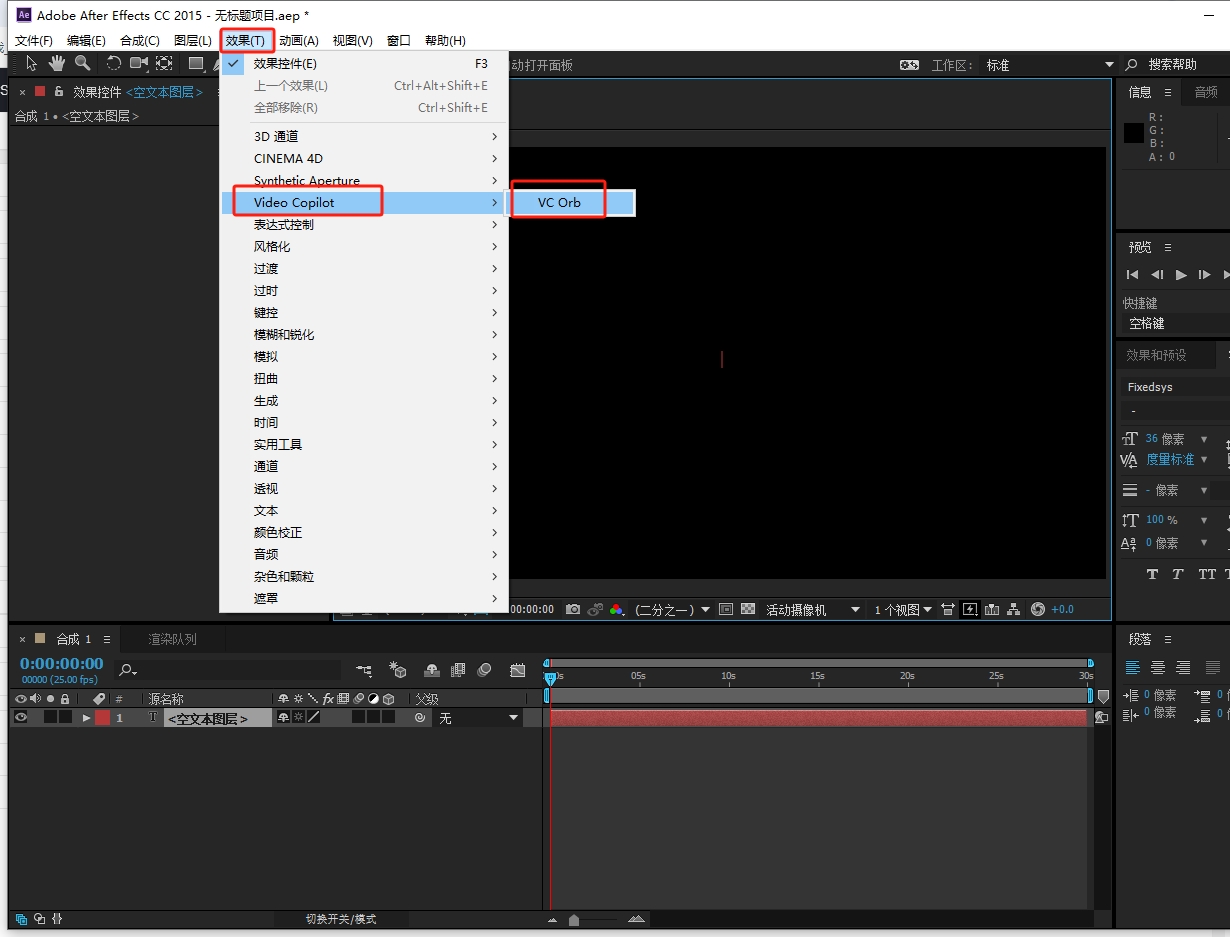
Task: Open the parent dropdown showing 无
Action: coord(479,718)
